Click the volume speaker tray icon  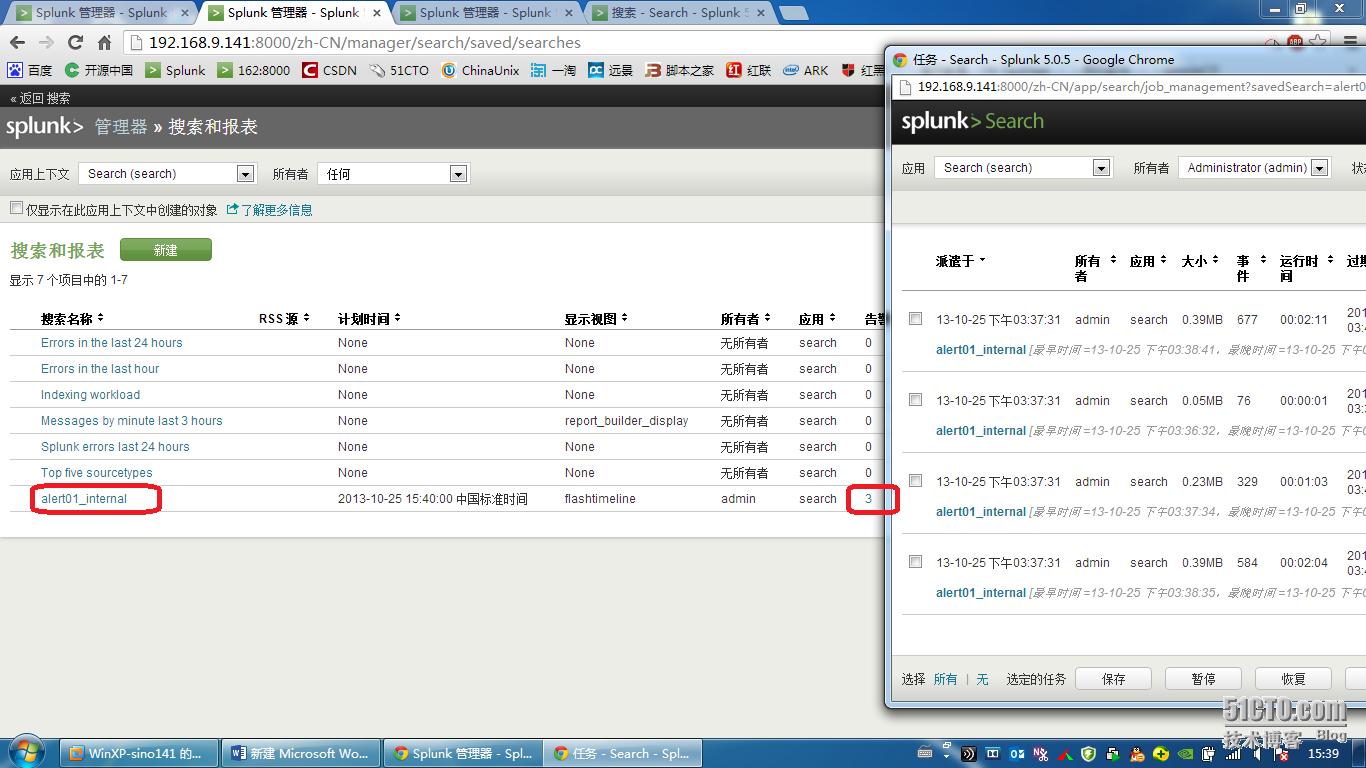click(x=1257, y=754)
